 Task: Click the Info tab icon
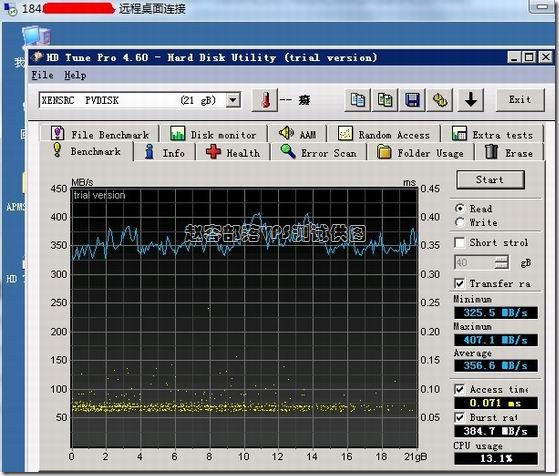coord(150,152)
